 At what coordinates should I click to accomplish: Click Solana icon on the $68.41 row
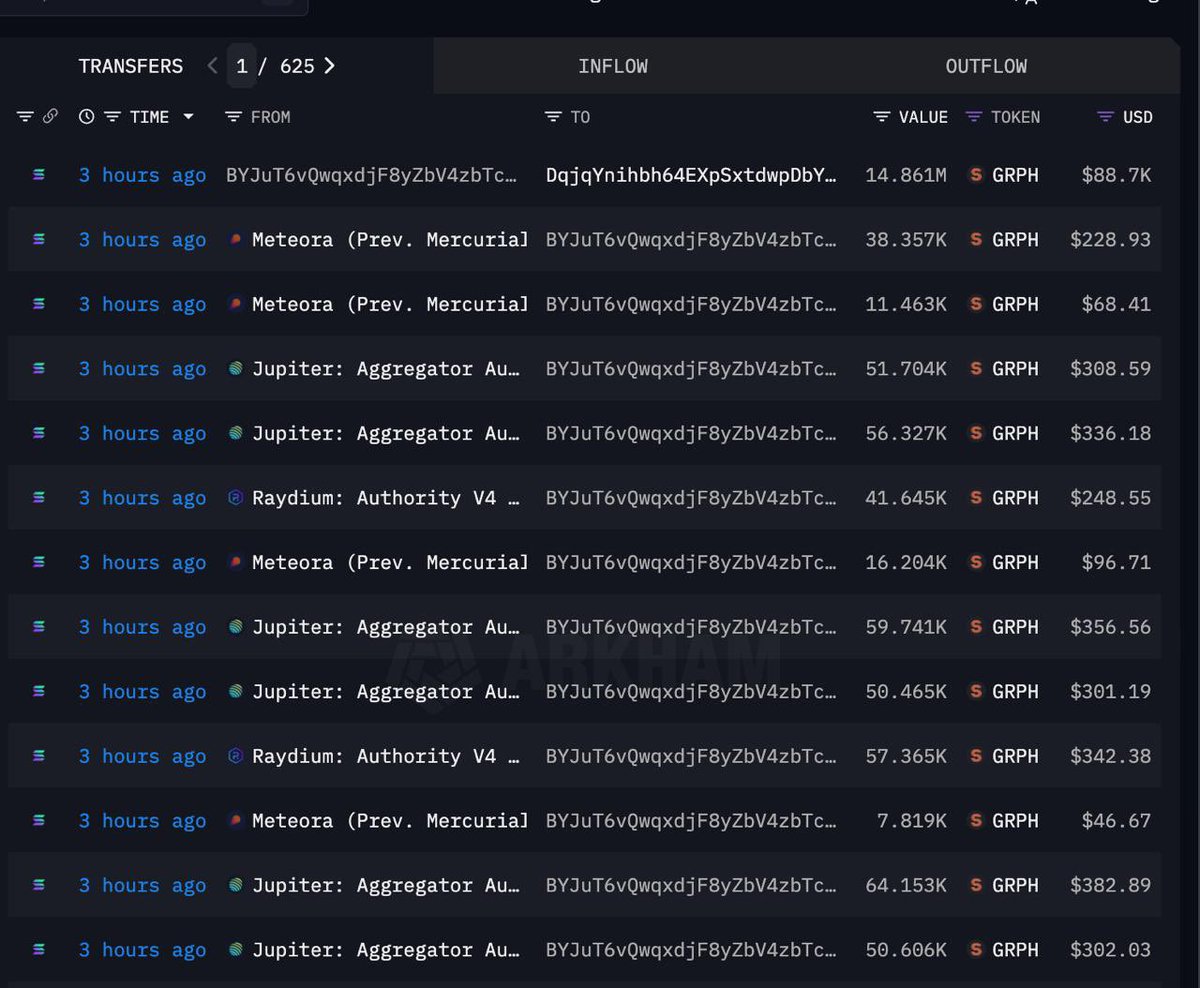coord(38,304)
